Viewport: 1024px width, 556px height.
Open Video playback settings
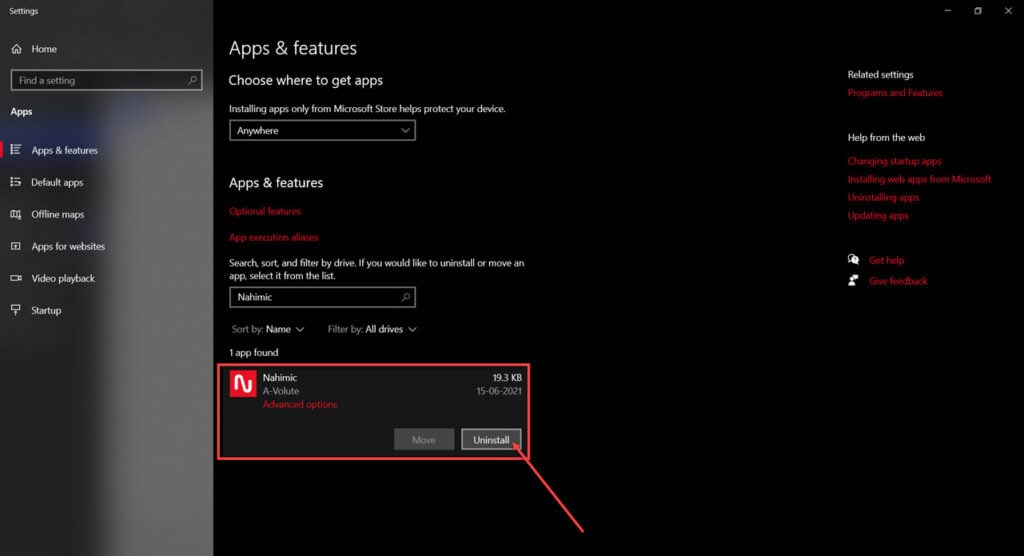63,278
